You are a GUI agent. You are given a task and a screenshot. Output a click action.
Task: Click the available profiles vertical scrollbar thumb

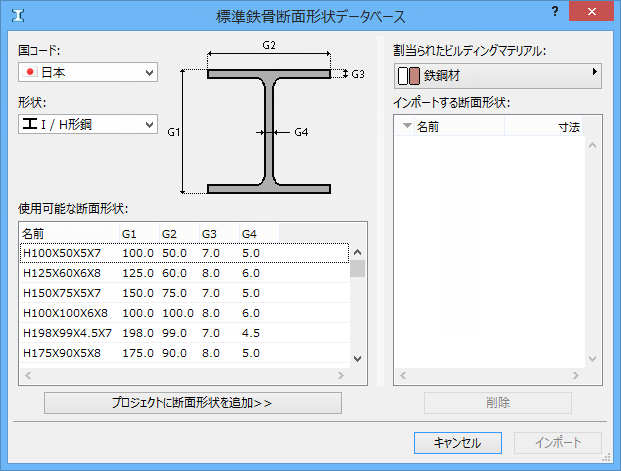(x=357, y=269)
